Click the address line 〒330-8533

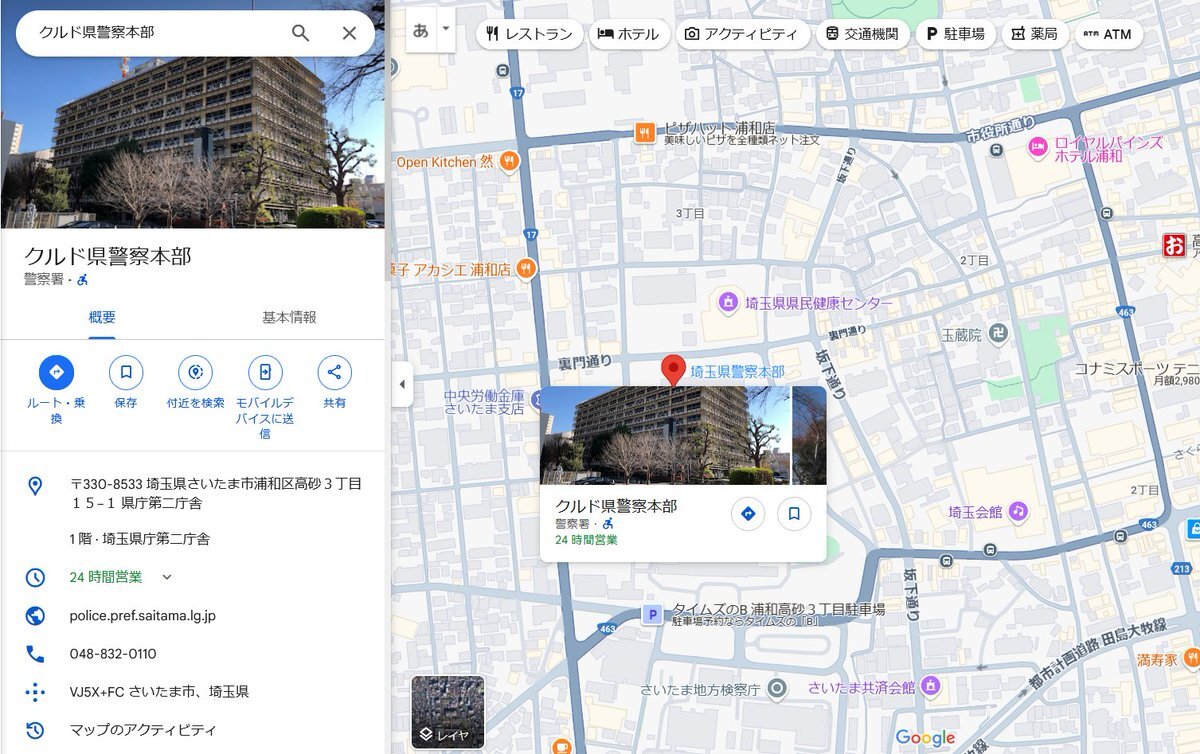coord(215,493)
